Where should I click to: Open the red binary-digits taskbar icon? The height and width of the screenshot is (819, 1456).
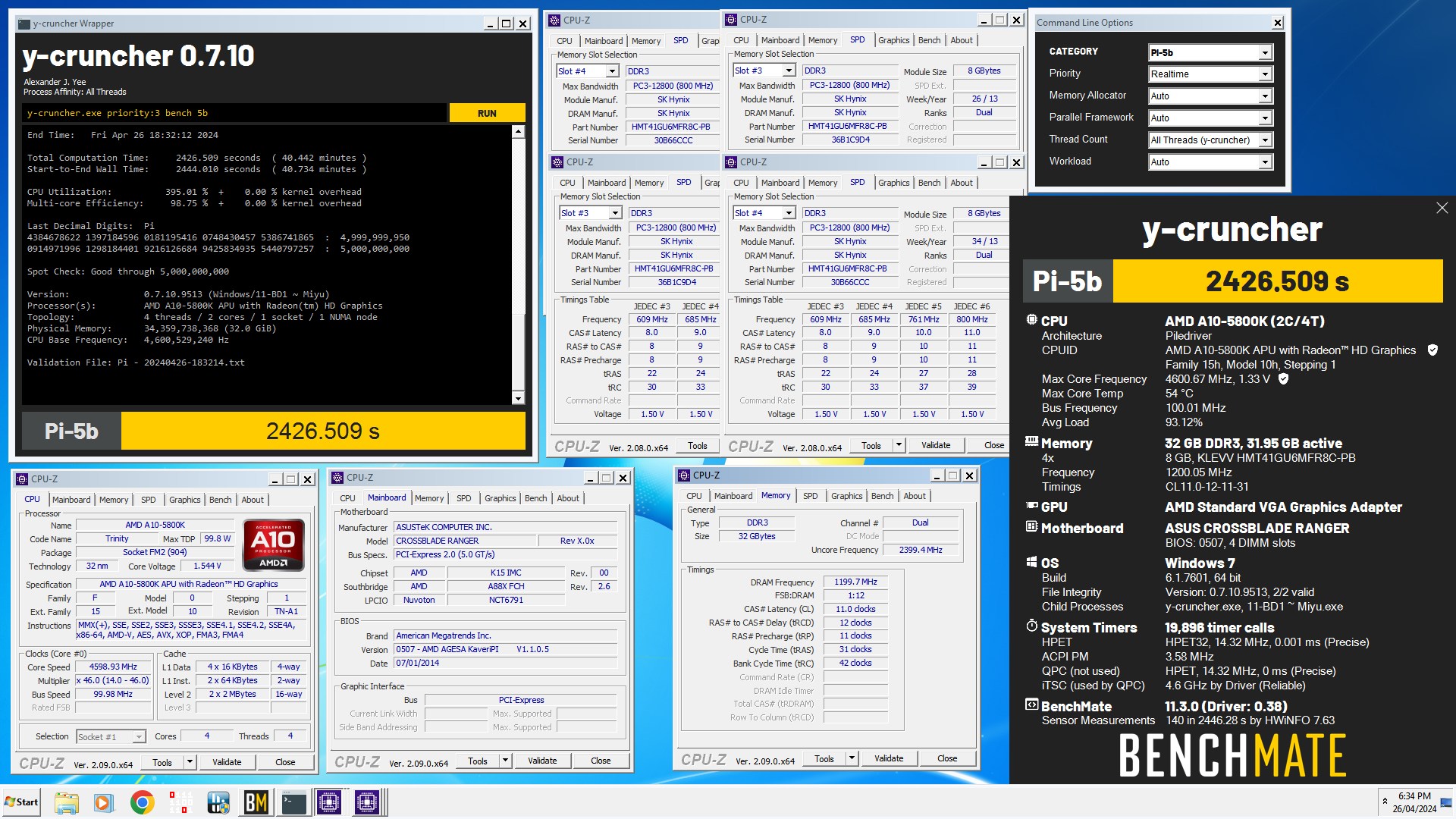[x=180, y=802]
